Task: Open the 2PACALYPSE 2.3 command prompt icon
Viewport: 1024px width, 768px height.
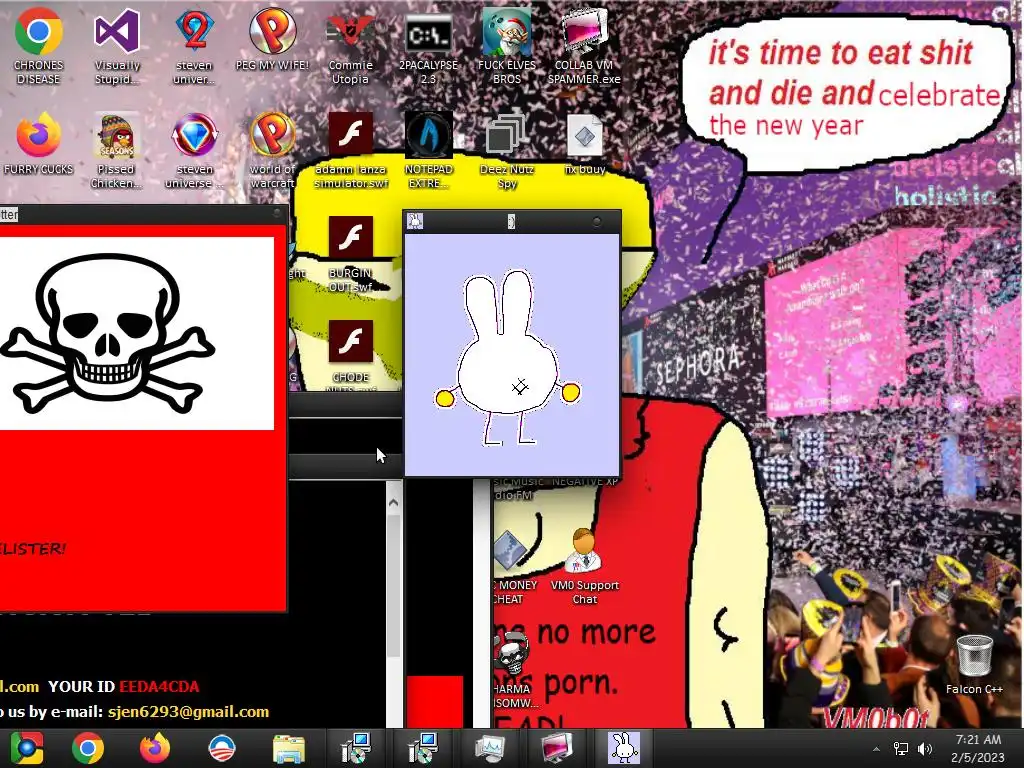Action: pos(428,46)
